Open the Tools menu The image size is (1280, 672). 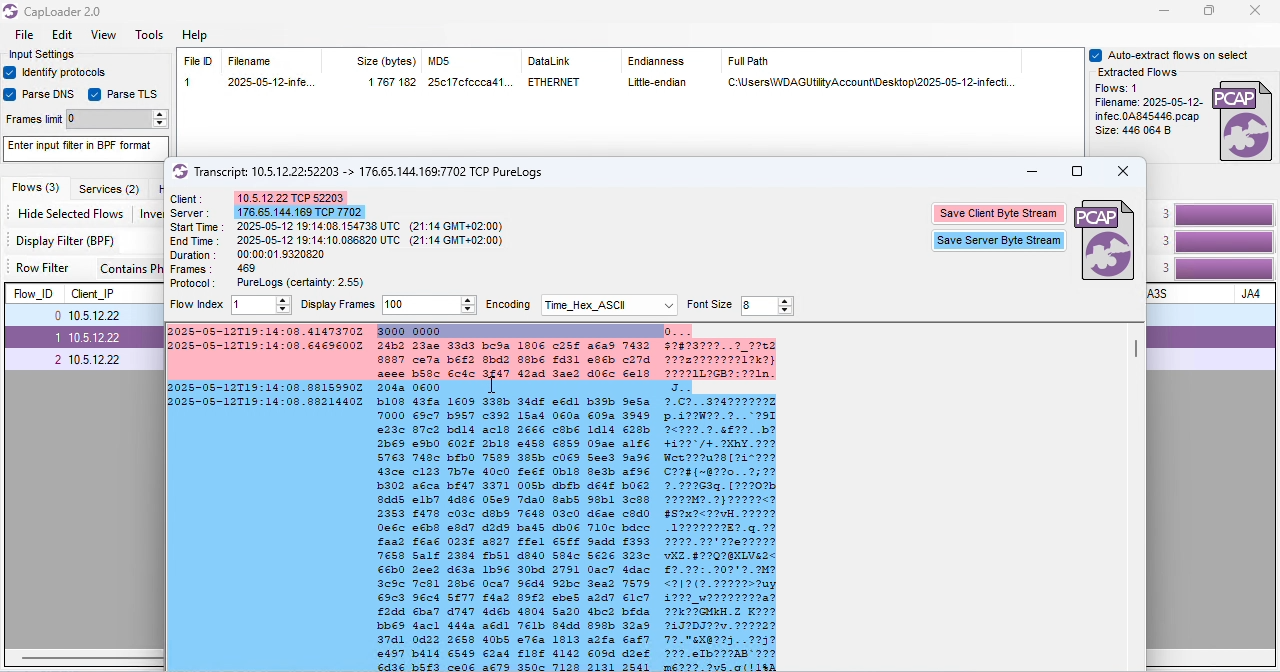(149, 35)
